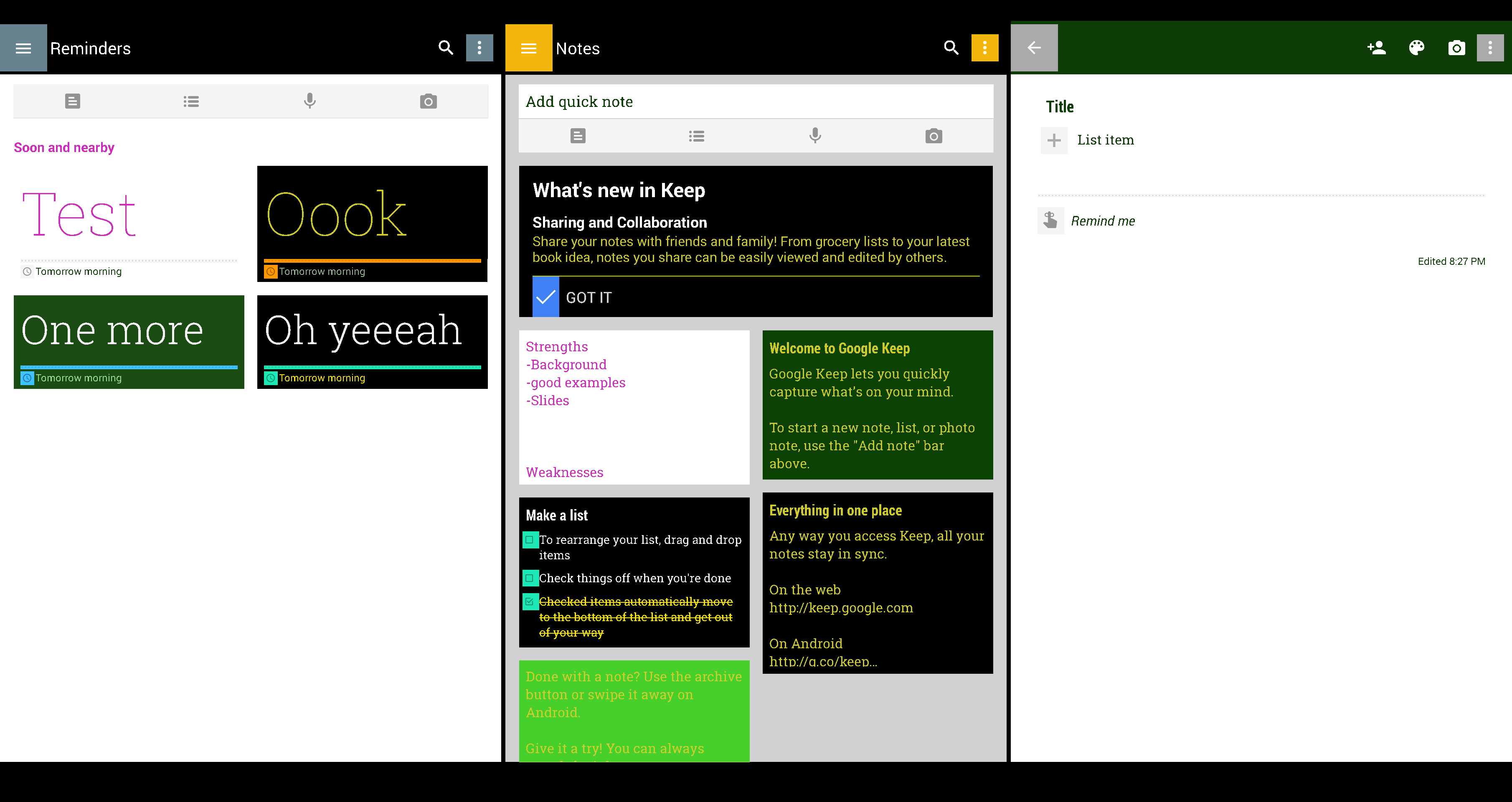Open the Make a list note title
The height and width of the screenshot is (802, 1512).
556,515
